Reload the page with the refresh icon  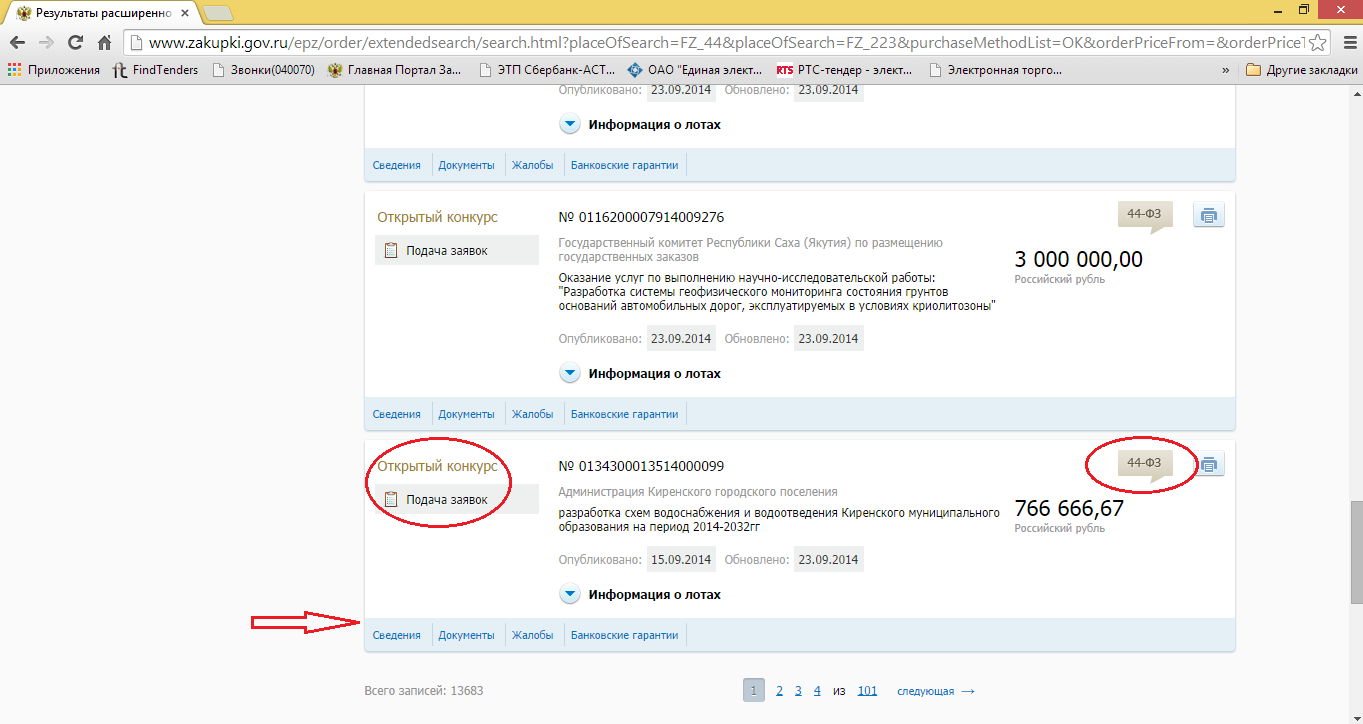tap(75, 43)
